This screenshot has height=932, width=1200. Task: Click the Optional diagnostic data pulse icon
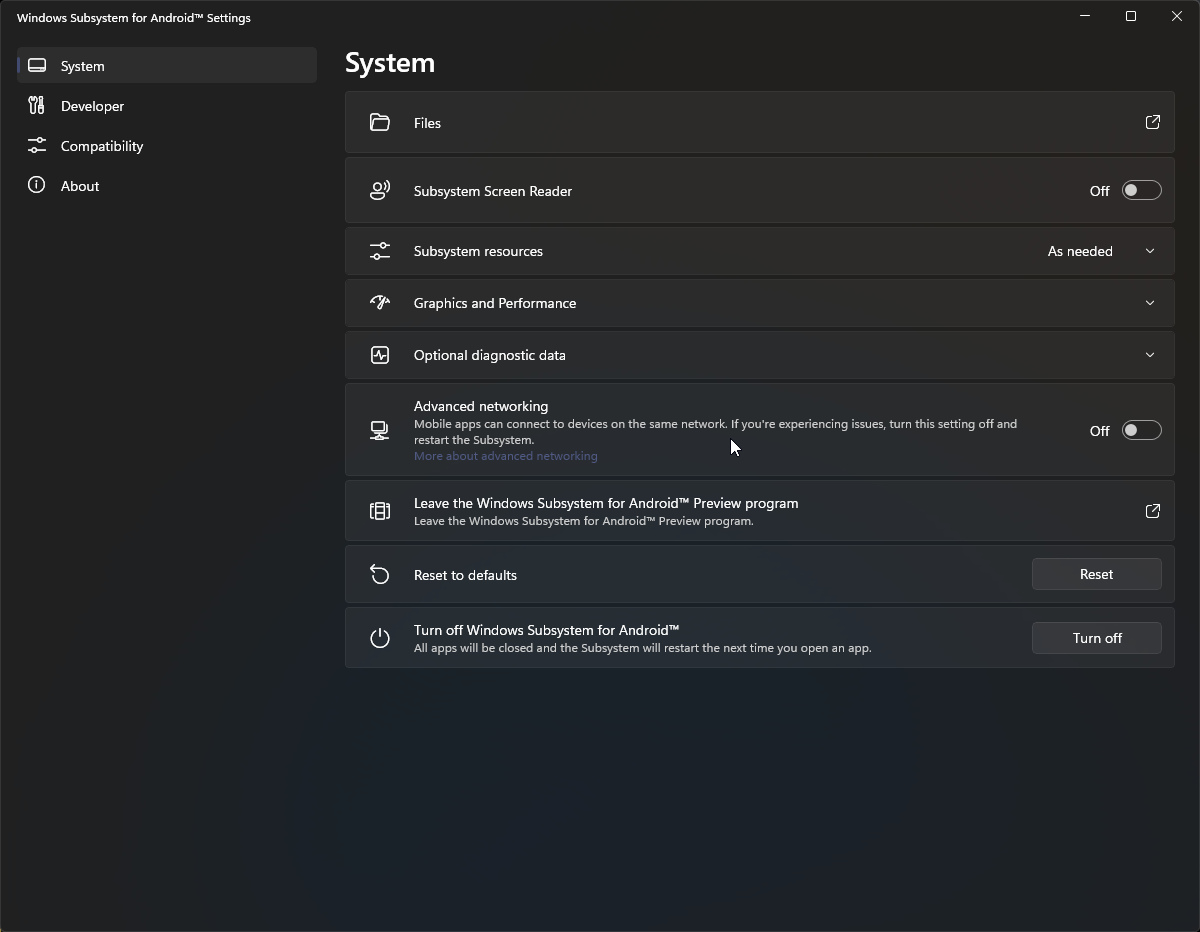[380, 355]
